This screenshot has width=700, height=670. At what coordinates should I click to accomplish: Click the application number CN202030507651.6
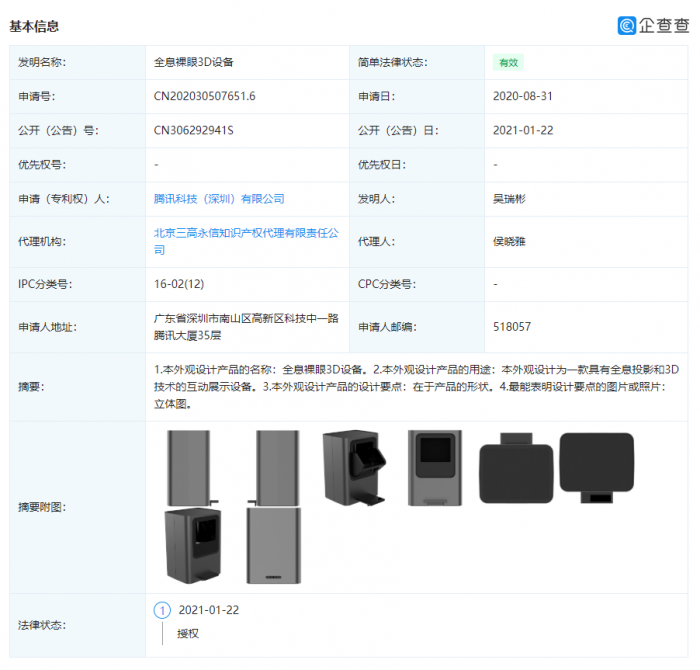204,96
